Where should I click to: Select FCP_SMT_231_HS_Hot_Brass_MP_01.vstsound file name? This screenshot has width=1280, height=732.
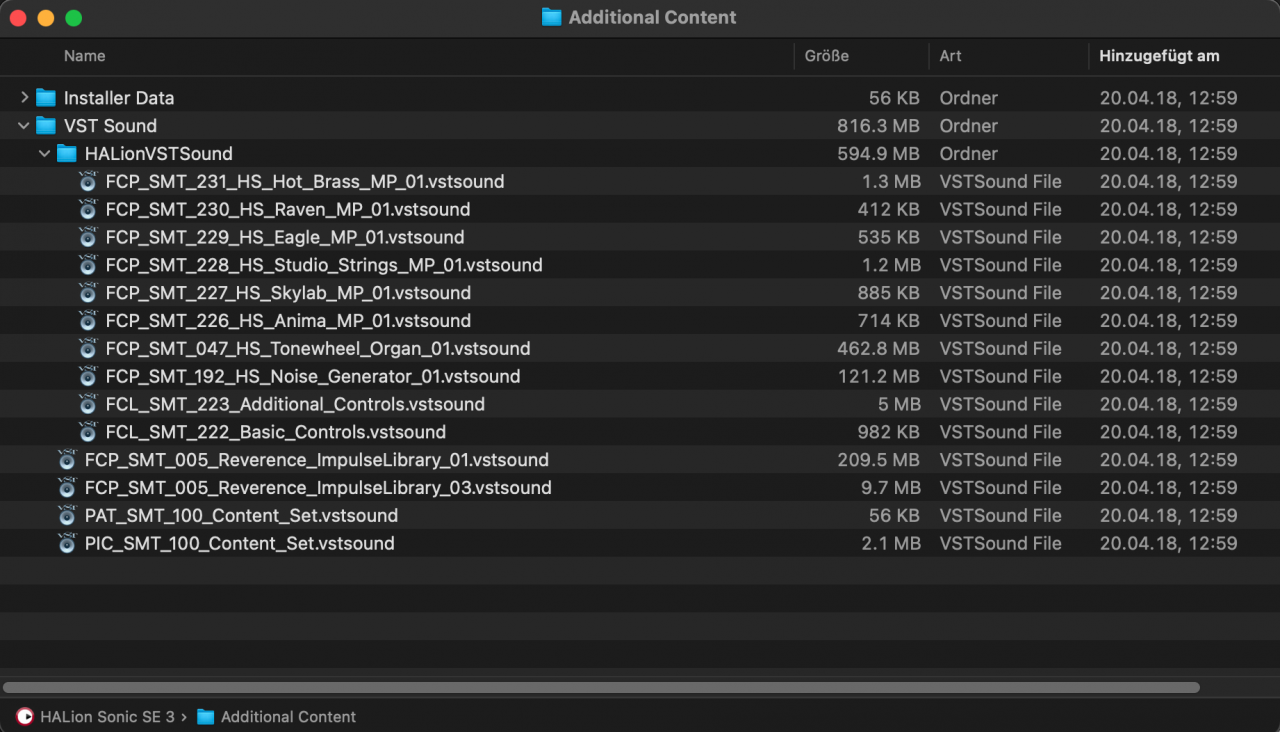click(x=305, y=182)
